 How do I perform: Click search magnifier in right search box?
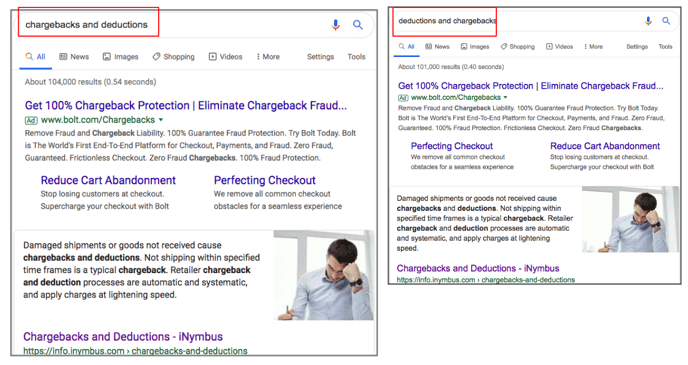(x=666, y=21)
